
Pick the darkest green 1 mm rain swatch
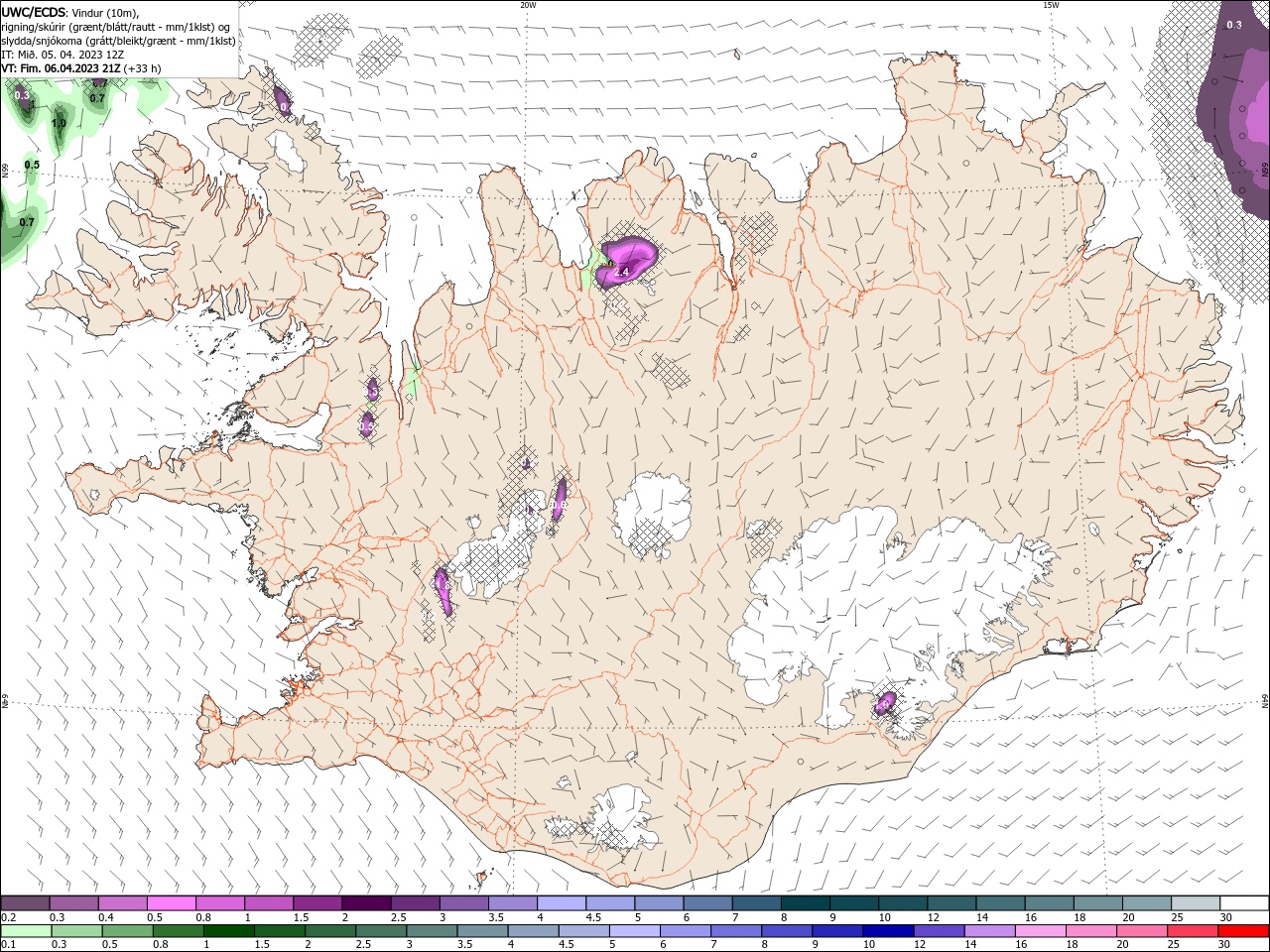coord(228,931)
